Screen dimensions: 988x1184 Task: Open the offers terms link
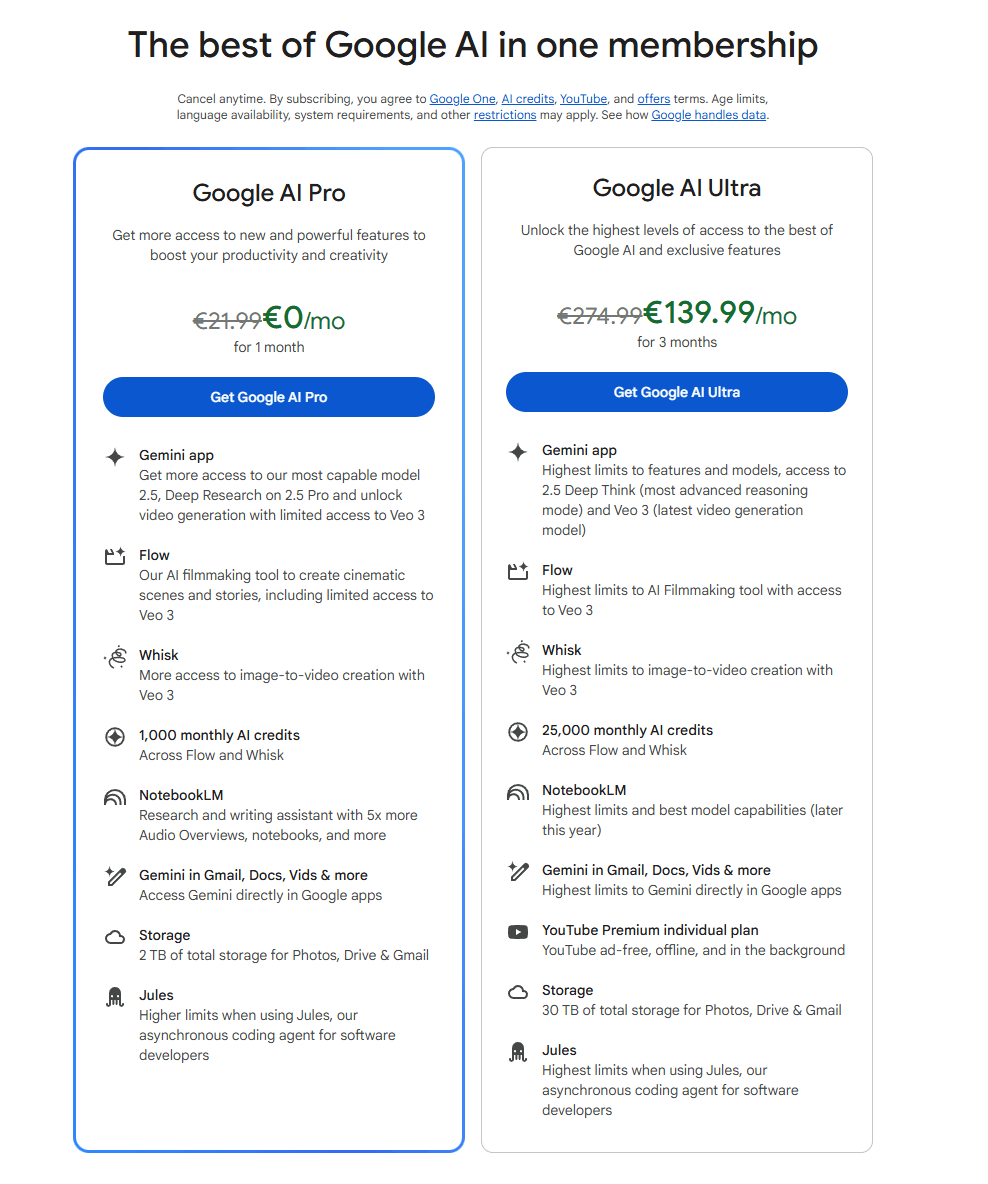pos(653,99)
